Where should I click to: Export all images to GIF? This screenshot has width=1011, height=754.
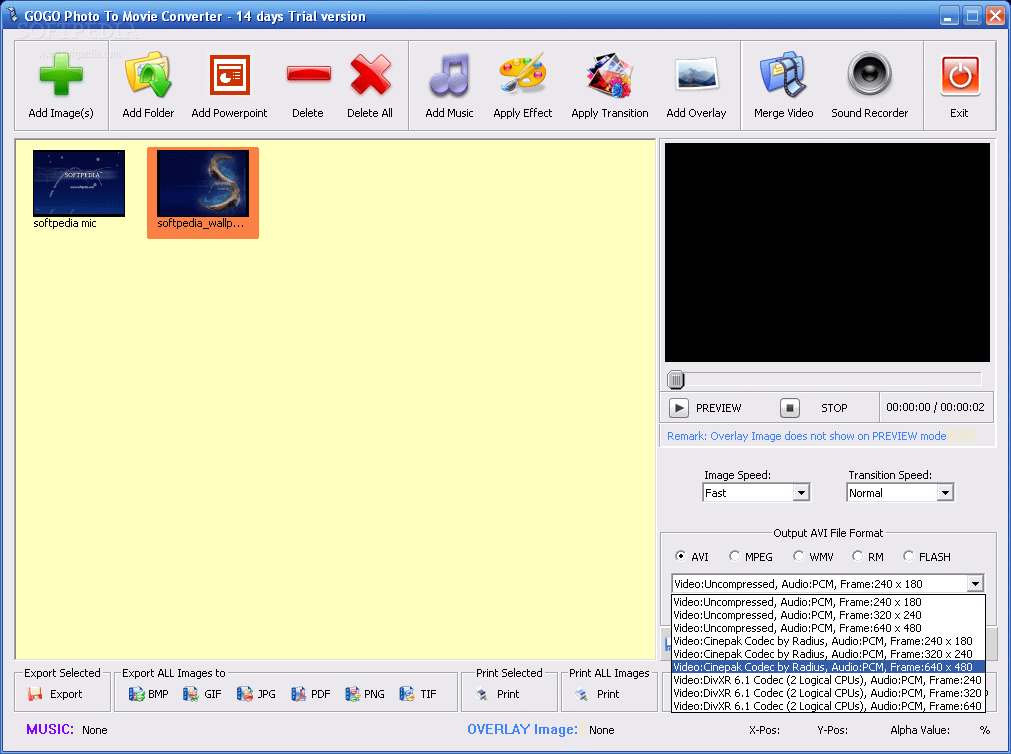pyautogui.click(x=202, y=694)
